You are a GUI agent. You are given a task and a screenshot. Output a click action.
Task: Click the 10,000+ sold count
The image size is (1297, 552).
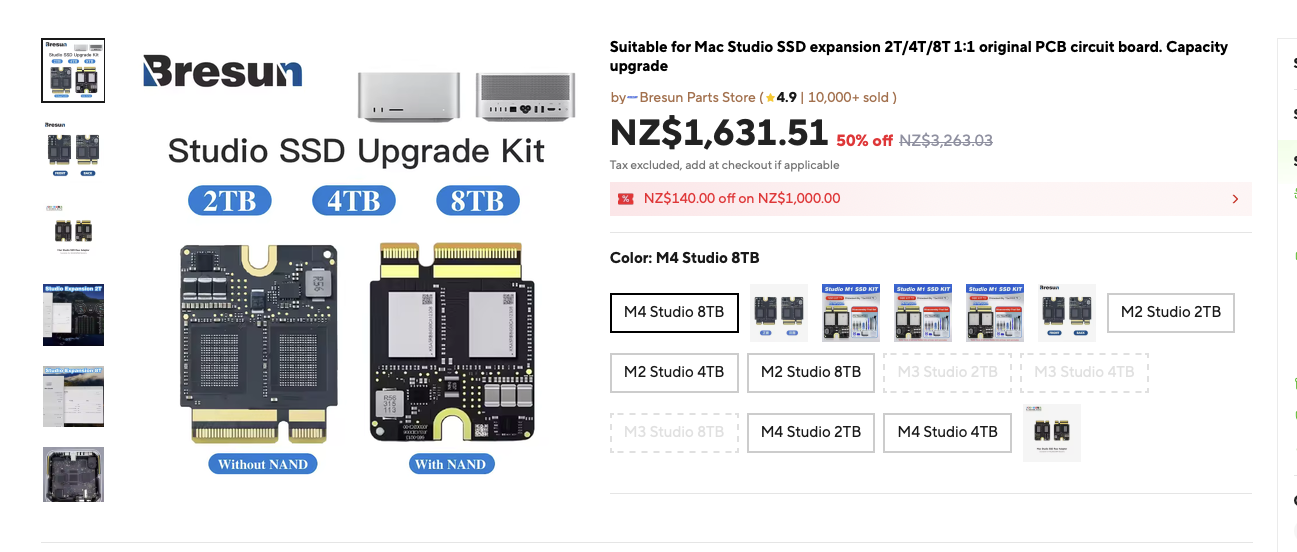click(851, 98)
